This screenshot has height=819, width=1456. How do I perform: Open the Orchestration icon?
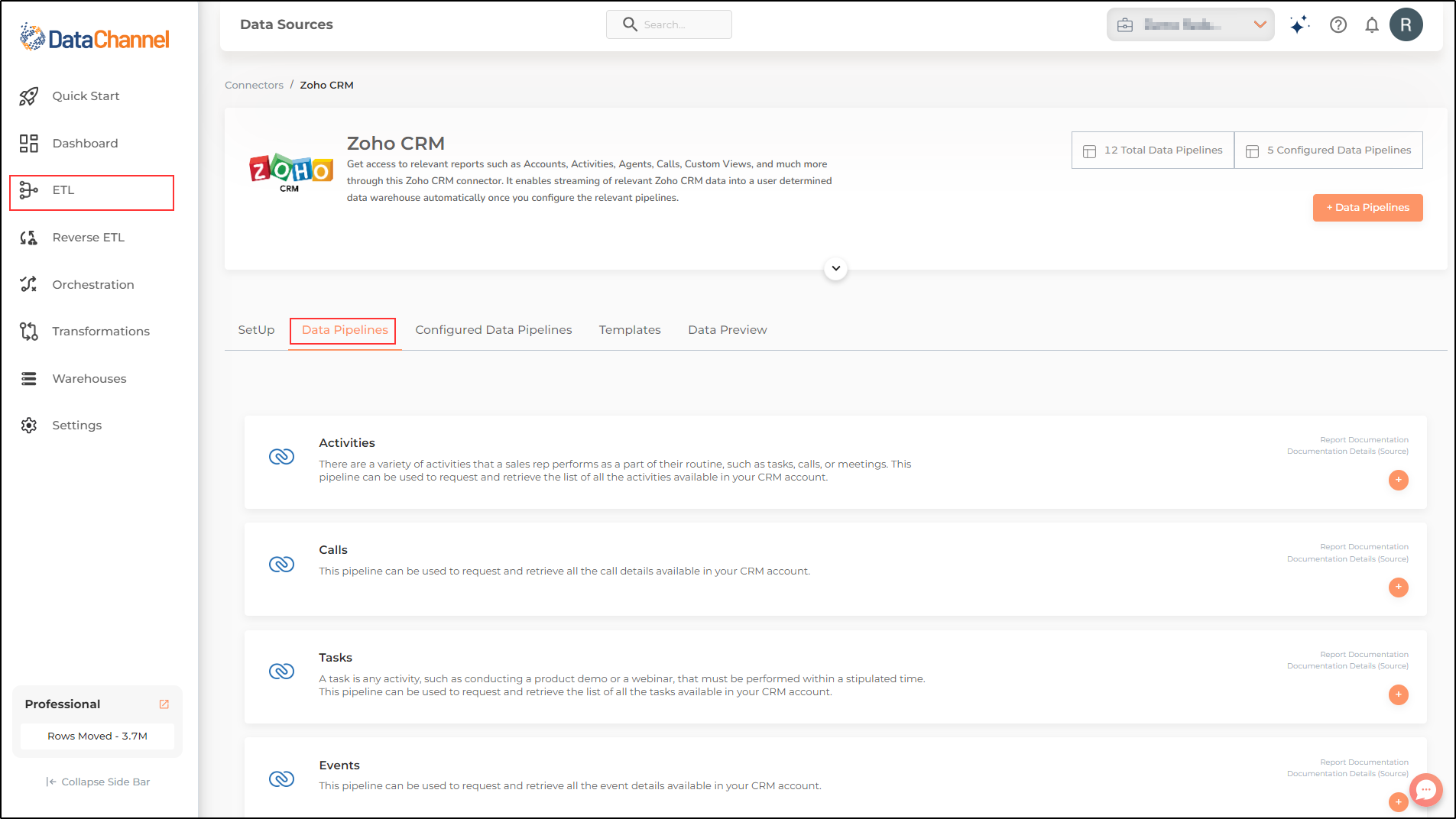pyautogui.click(x=29, y=284)
